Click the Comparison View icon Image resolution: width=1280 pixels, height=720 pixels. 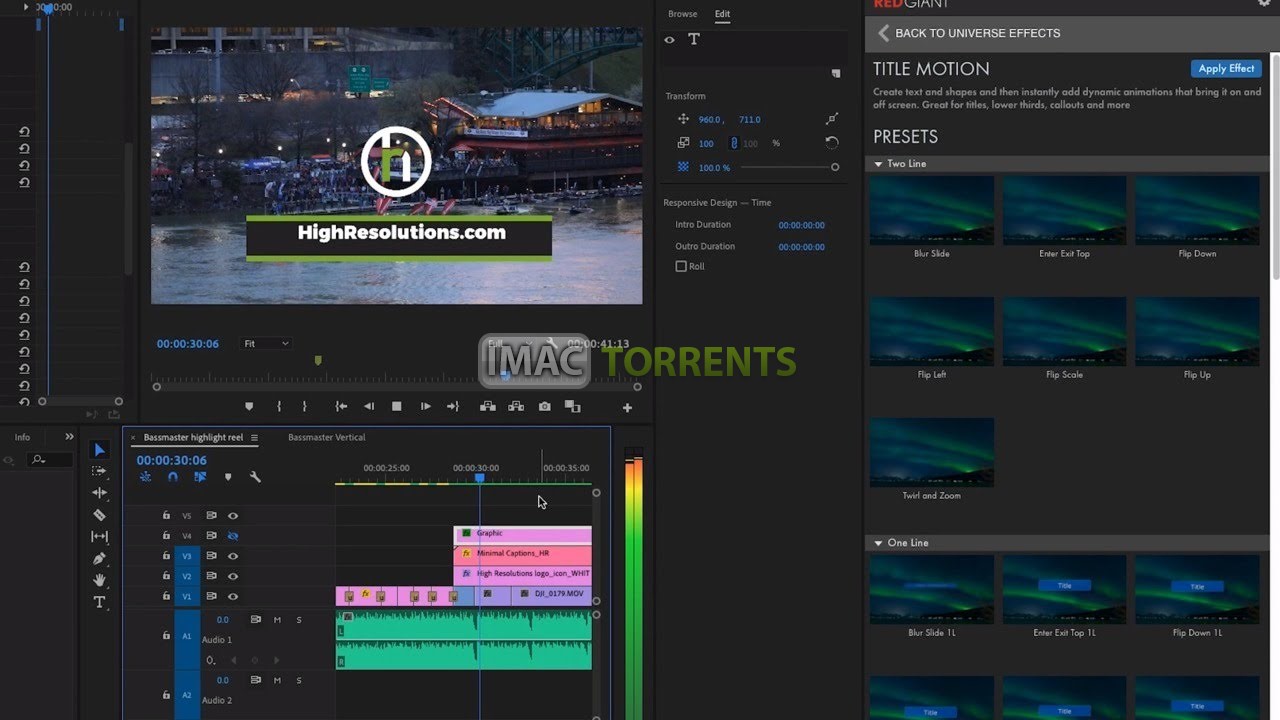(x=572, y=406)
